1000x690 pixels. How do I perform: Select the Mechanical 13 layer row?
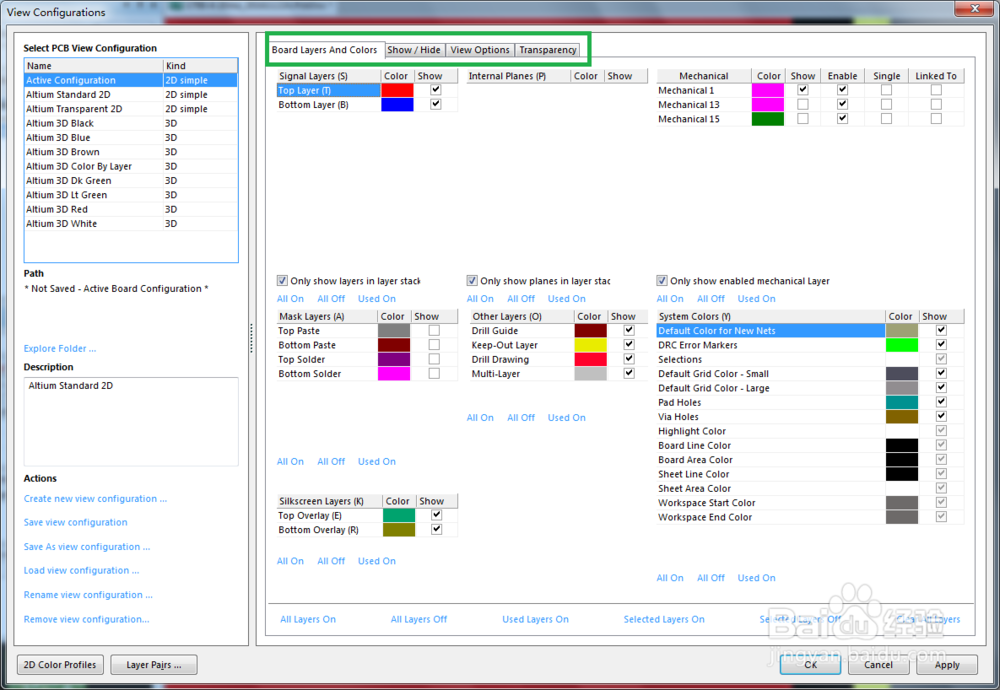pos(810,105)
